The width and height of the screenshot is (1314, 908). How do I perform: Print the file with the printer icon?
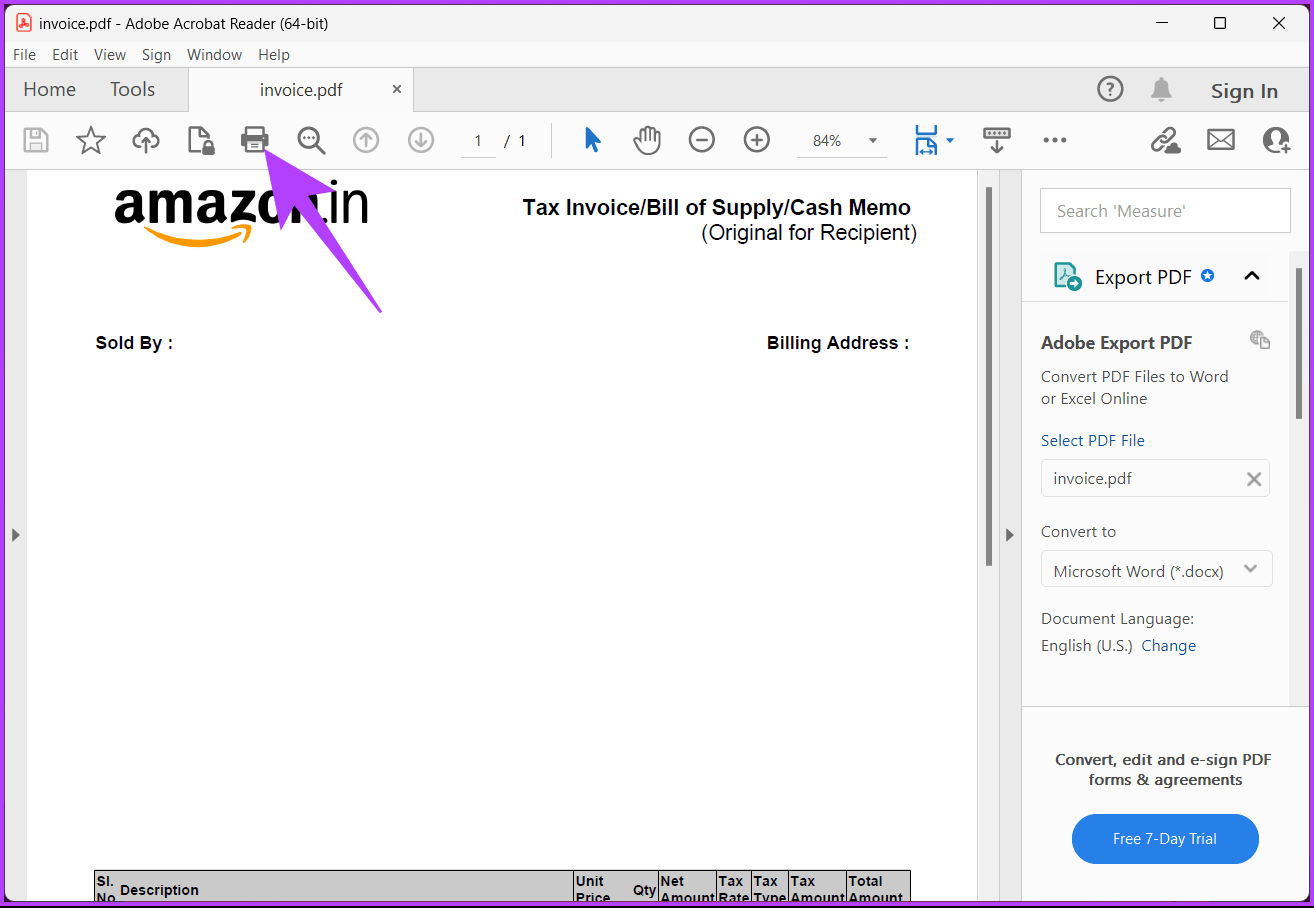click(x=256, y=141)
